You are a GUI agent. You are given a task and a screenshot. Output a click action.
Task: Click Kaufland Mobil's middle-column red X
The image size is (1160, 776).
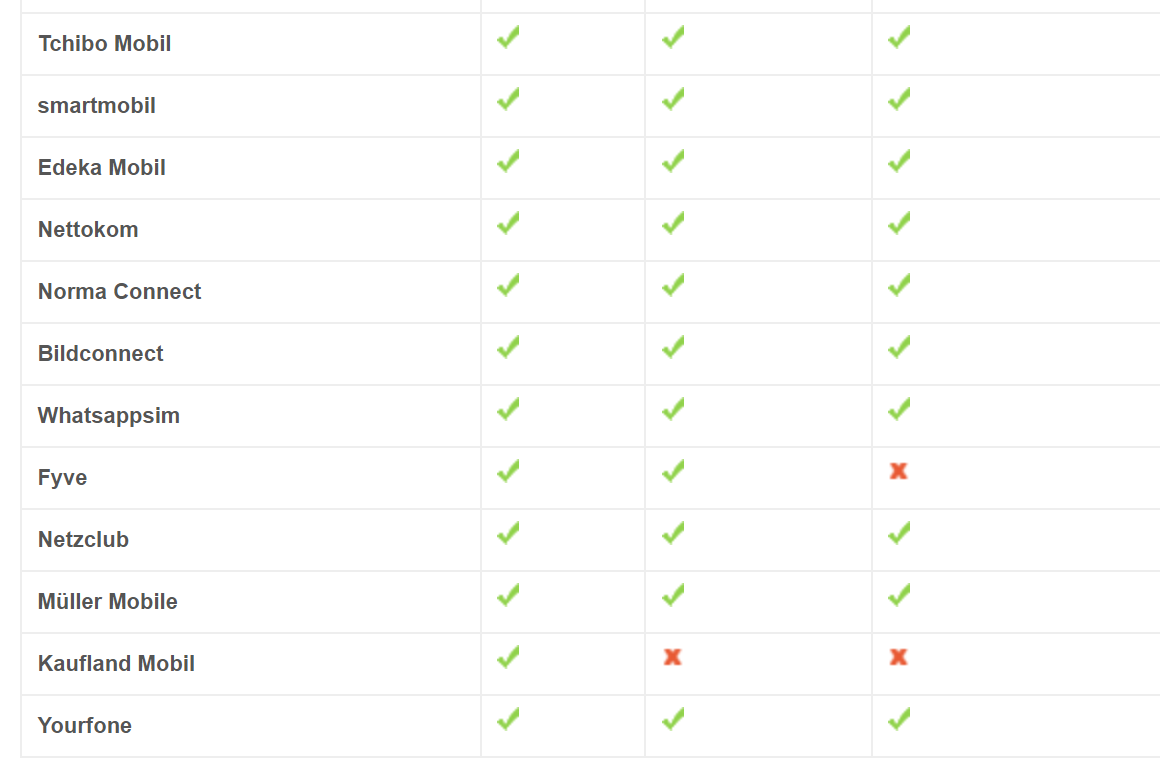(x=672, y=656)
